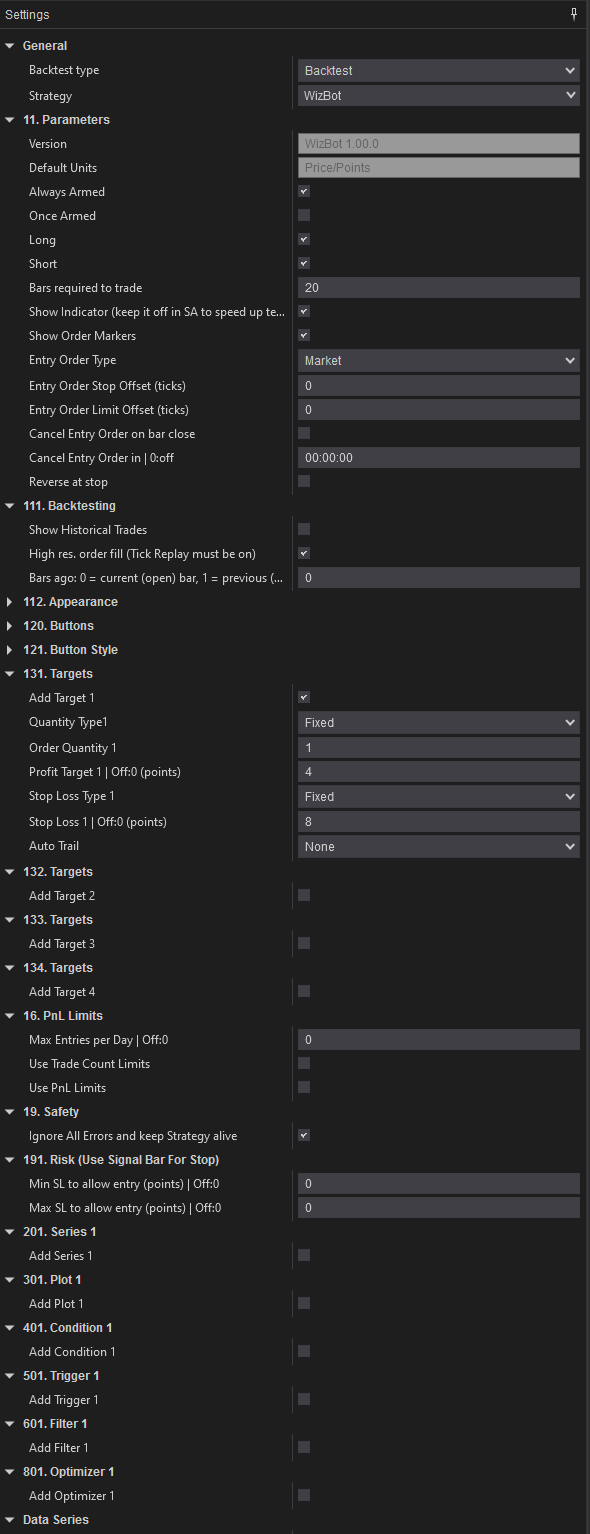Enable the Add Target 3 checkbox
The height and width of the screenshot is (1534, 590).
[304, 943]
